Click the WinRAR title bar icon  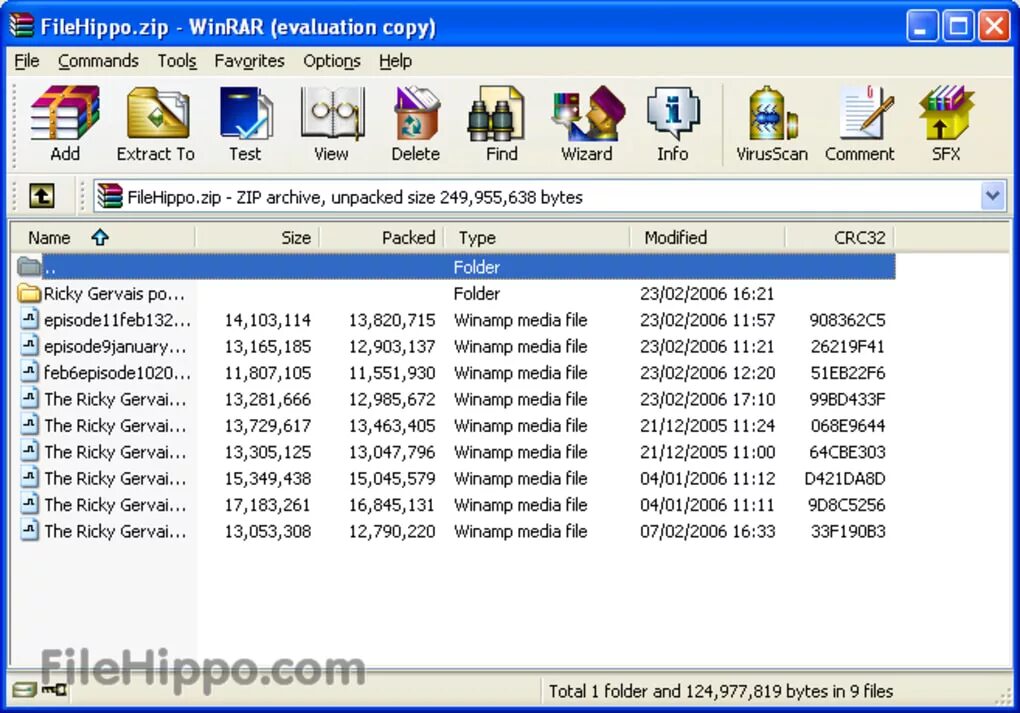tap(21, 26)
